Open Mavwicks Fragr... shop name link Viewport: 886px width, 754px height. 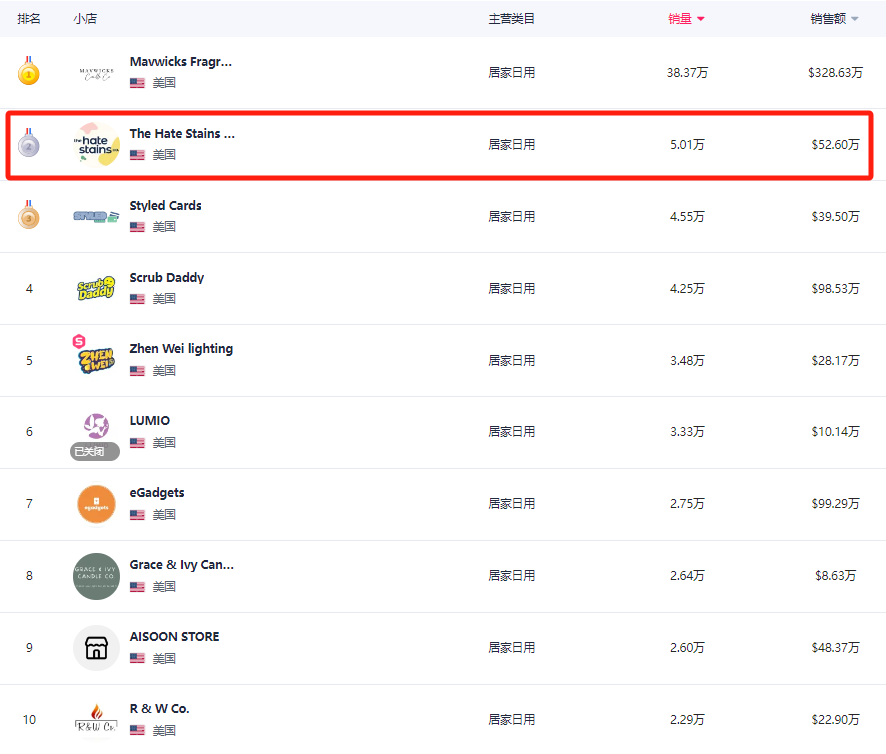(x=180, y=62)
